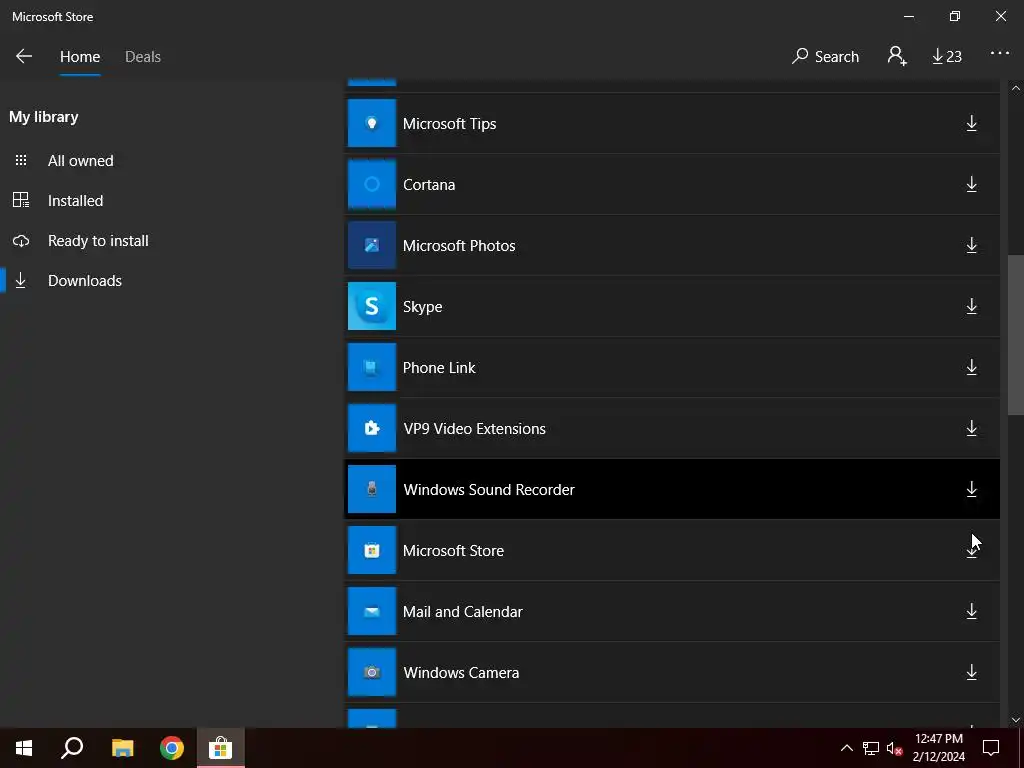
Task: Click Skype's download arrow icon
Action: (971, 306)
